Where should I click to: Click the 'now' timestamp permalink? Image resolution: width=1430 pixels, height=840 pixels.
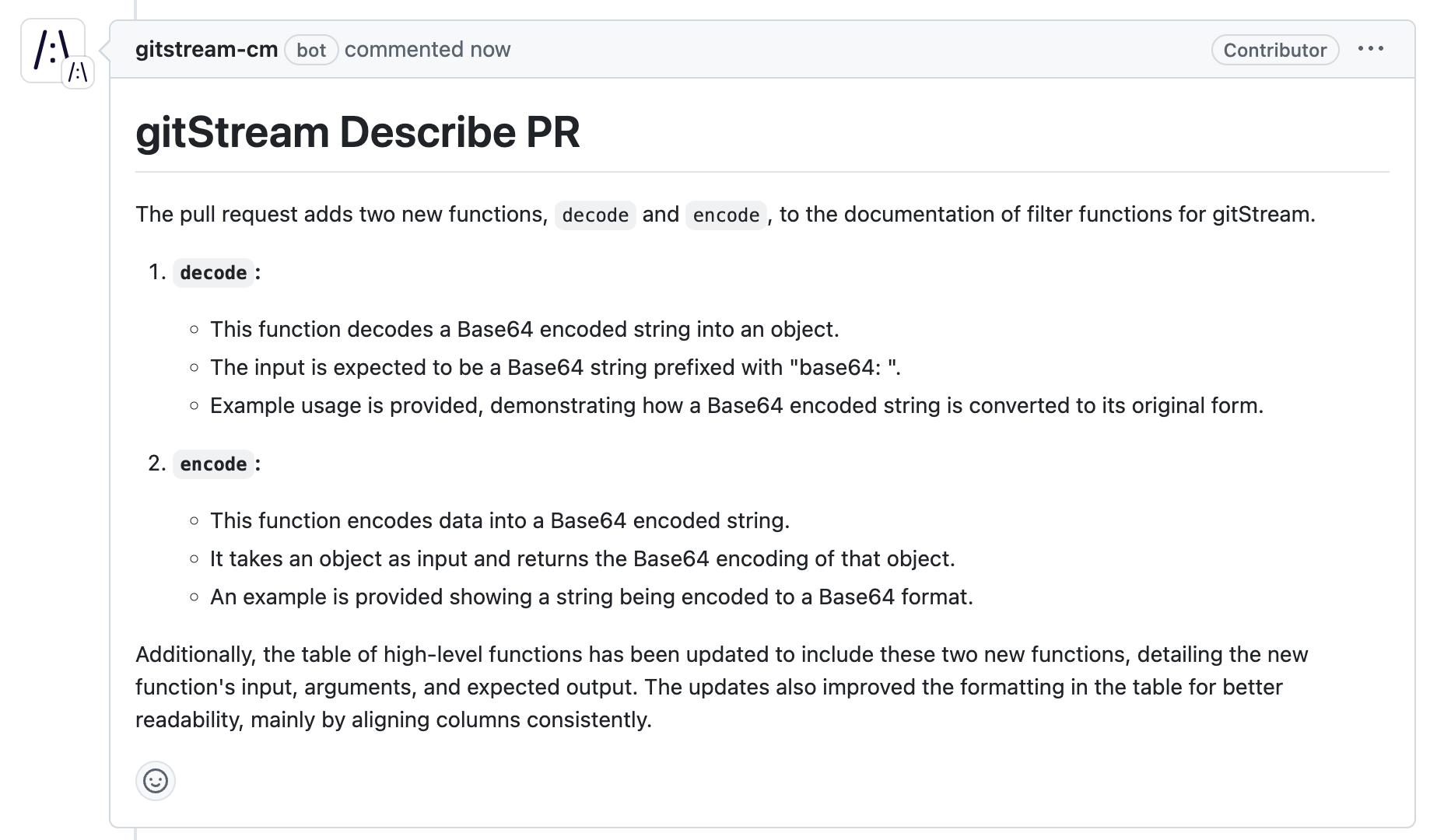[492, 49]
